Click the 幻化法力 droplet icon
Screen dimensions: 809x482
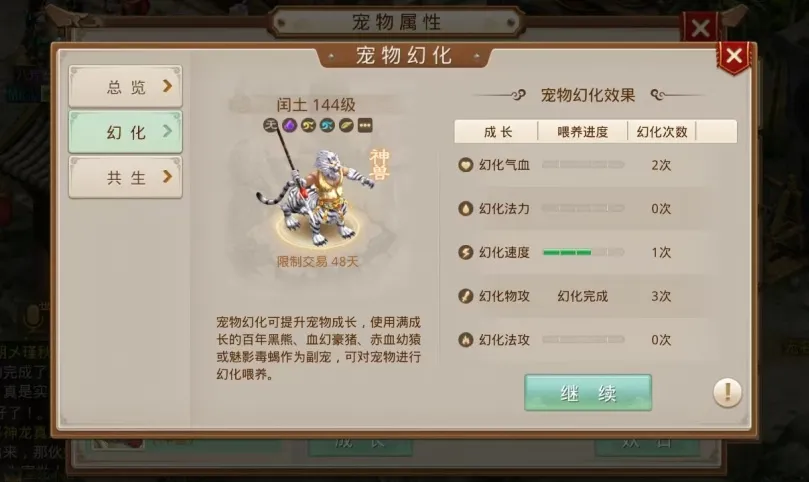[x=465, y=208]
